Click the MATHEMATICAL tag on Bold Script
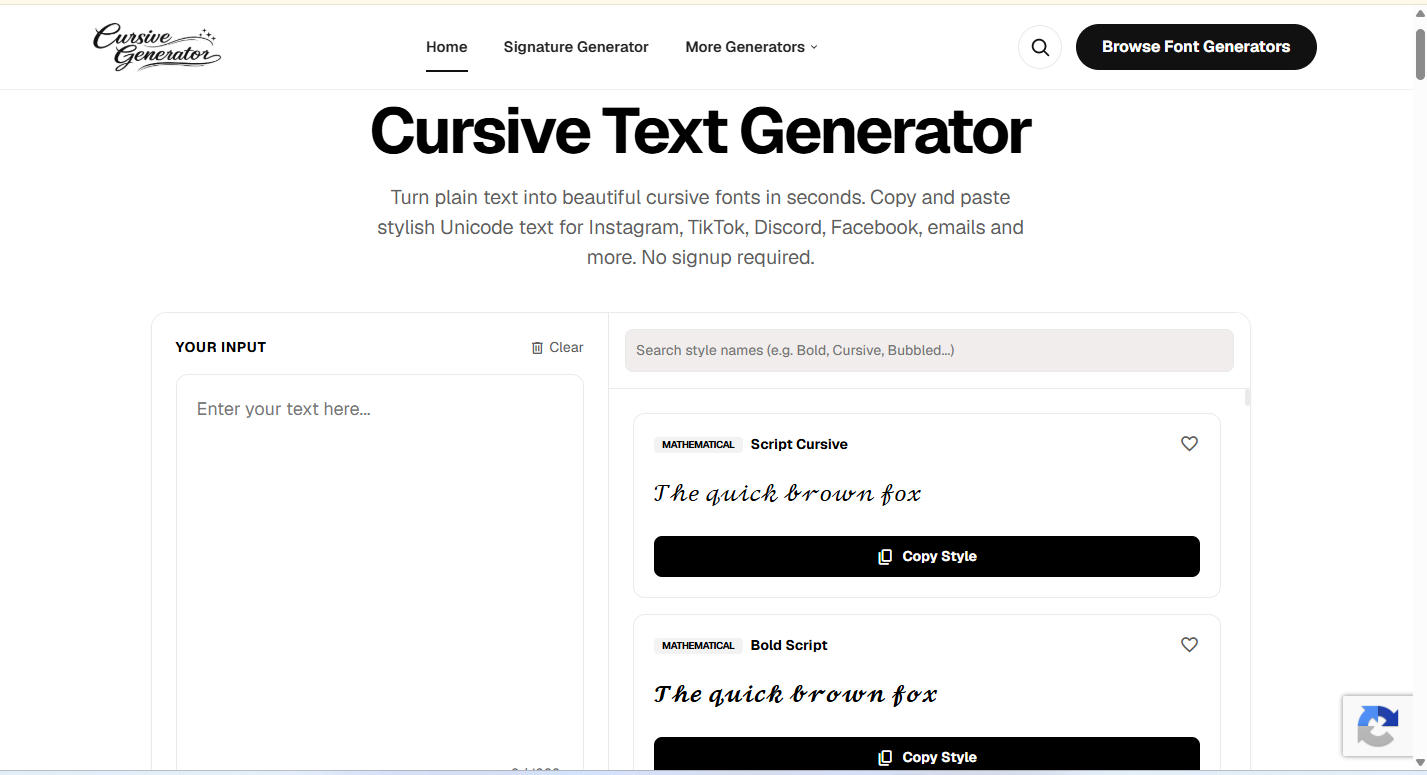 (x=698, y=645)
